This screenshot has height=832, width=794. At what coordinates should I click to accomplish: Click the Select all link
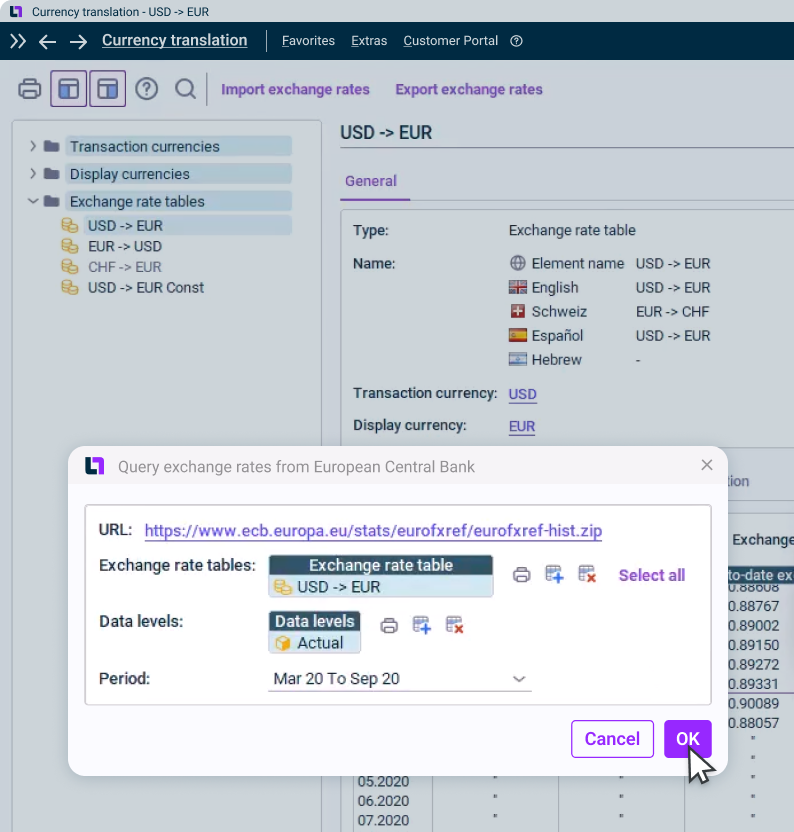click(651, 575)
